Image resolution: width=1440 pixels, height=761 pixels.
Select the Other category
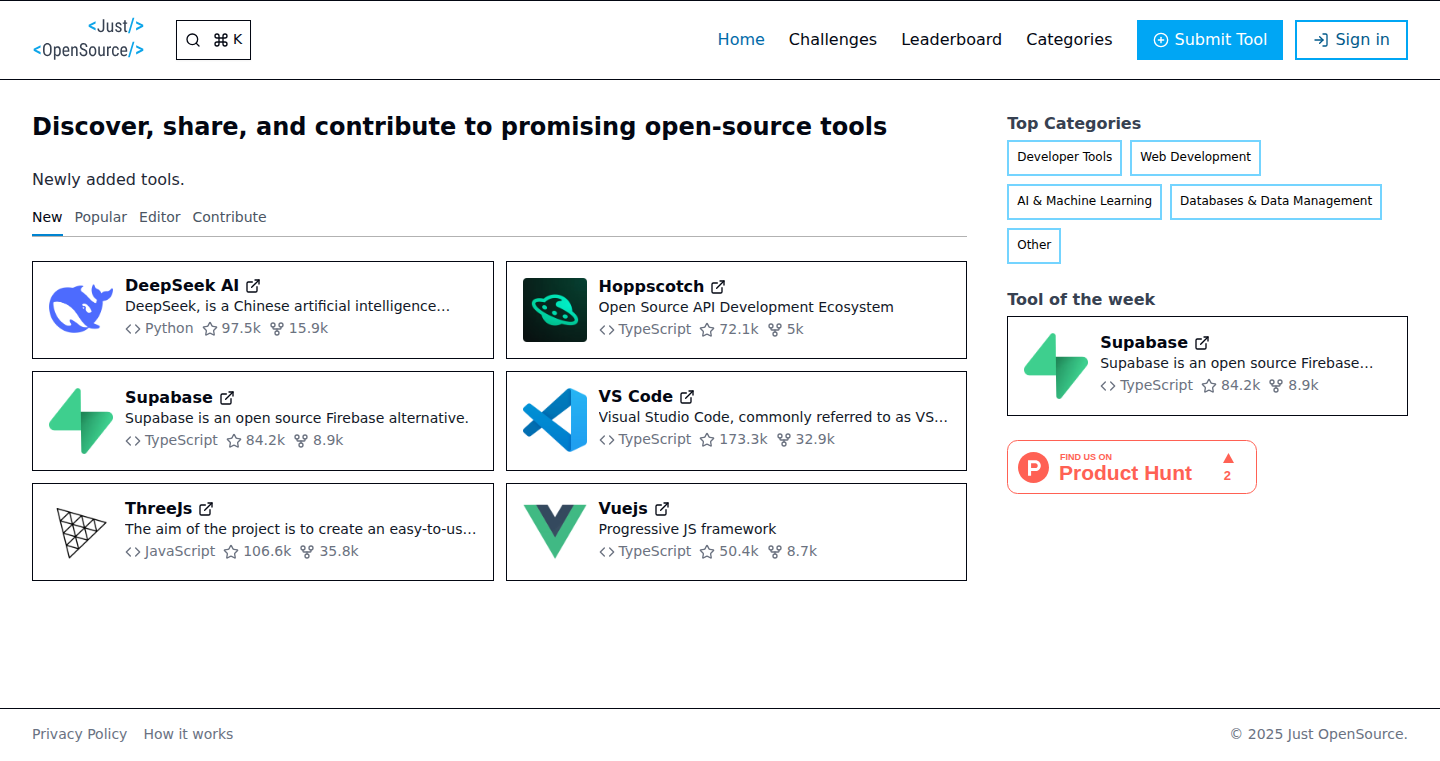(x=1034, y=245)
